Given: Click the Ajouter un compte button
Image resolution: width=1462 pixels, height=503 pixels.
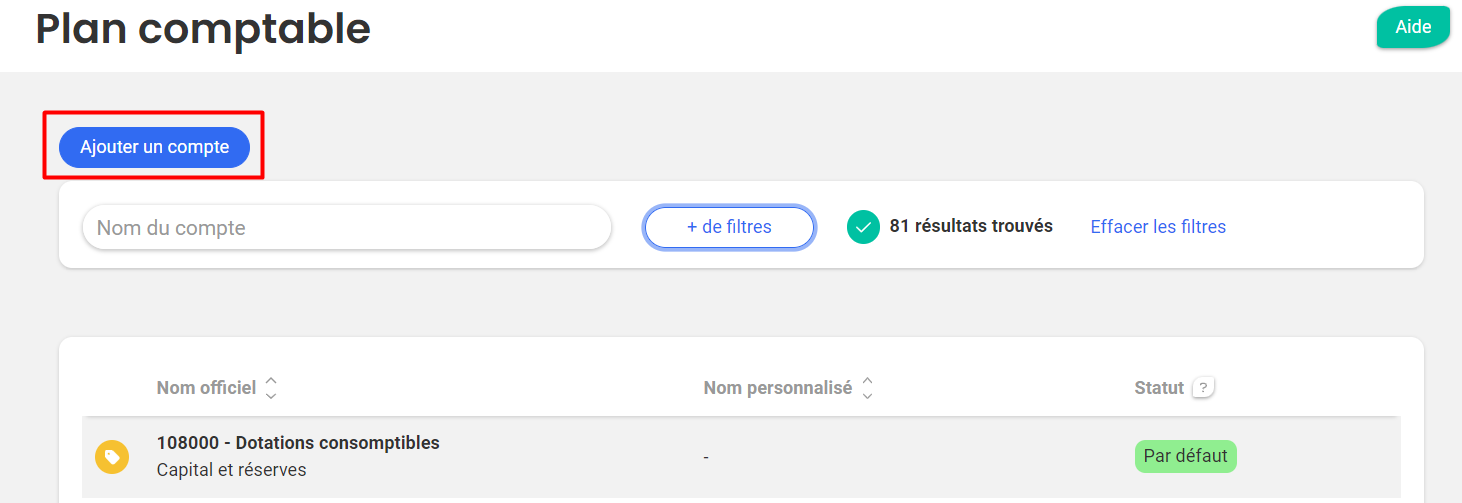Looking at the screenshot, I should point(154,147).
